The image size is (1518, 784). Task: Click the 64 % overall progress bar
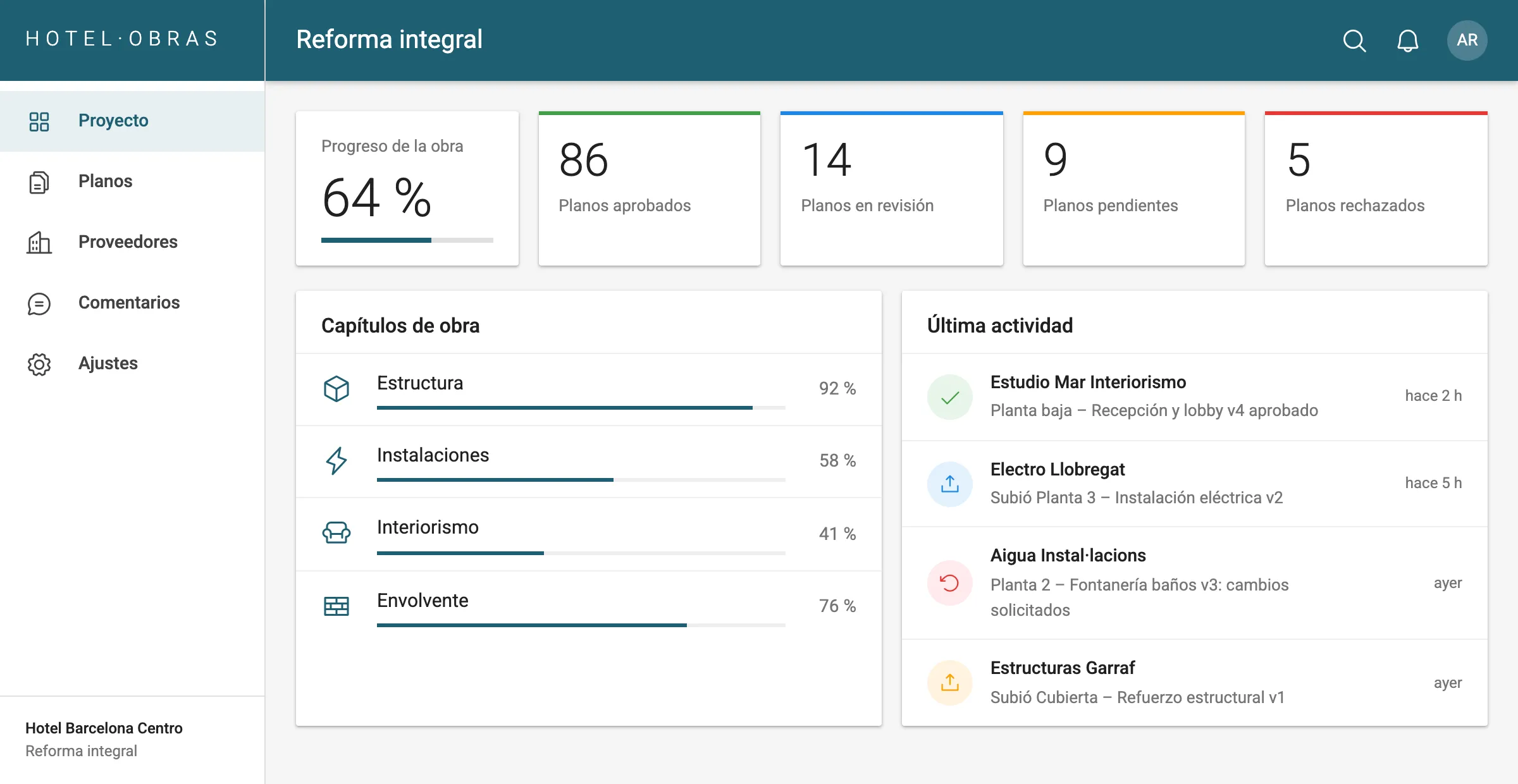(x=407, y=240)
